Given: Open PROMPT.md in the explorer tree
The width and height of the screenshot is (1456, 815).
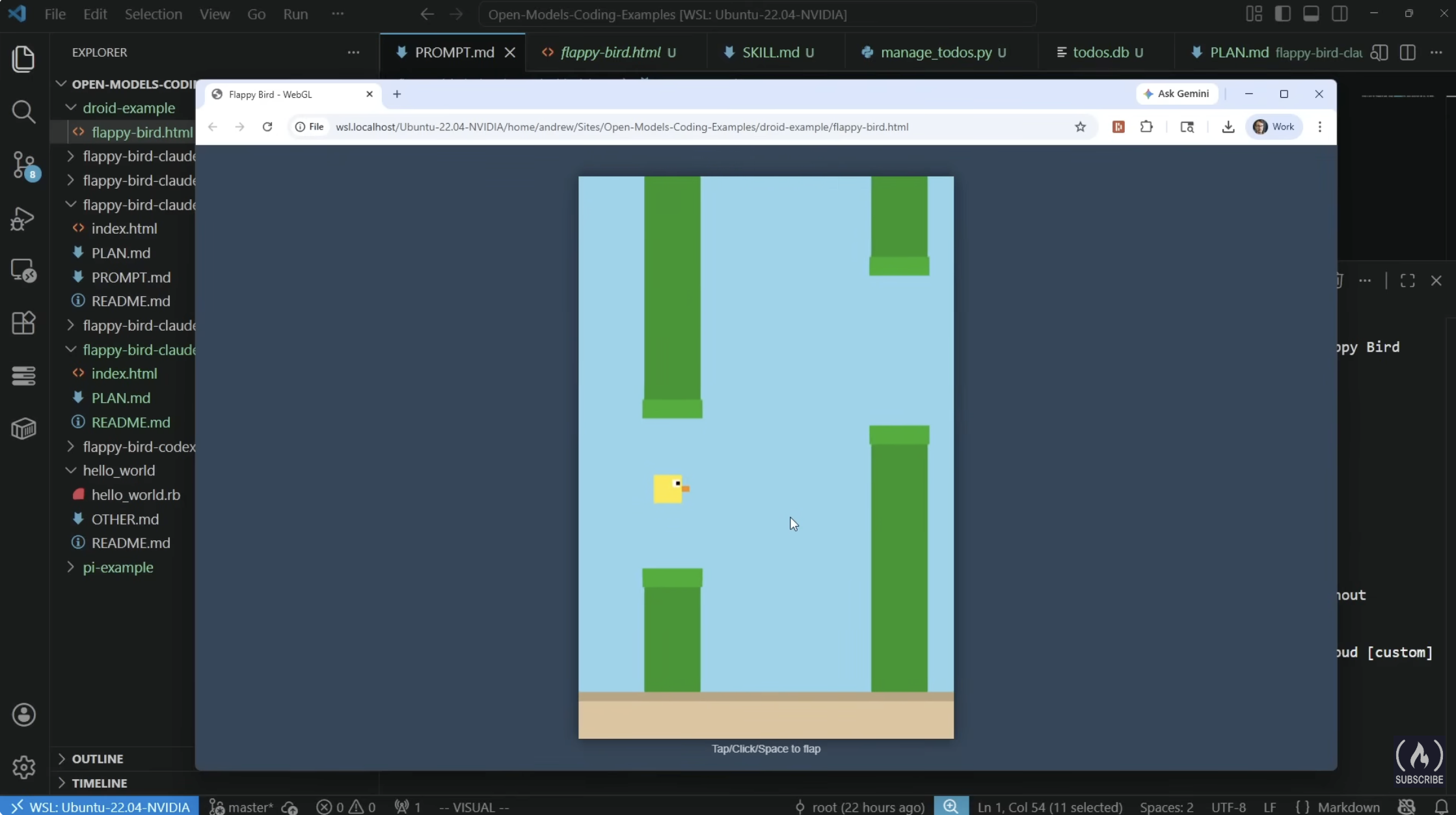Looking at the screenshot, I should (x=131, y=277).
